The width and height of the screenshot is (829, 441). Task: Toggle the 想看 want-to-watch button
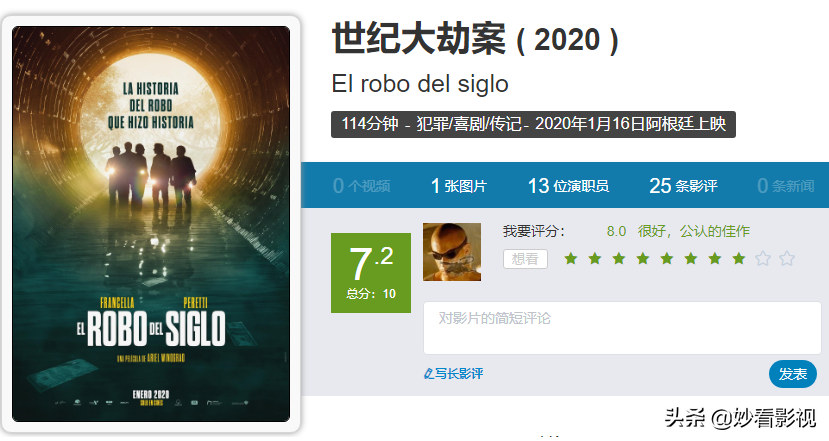[525, 259]
